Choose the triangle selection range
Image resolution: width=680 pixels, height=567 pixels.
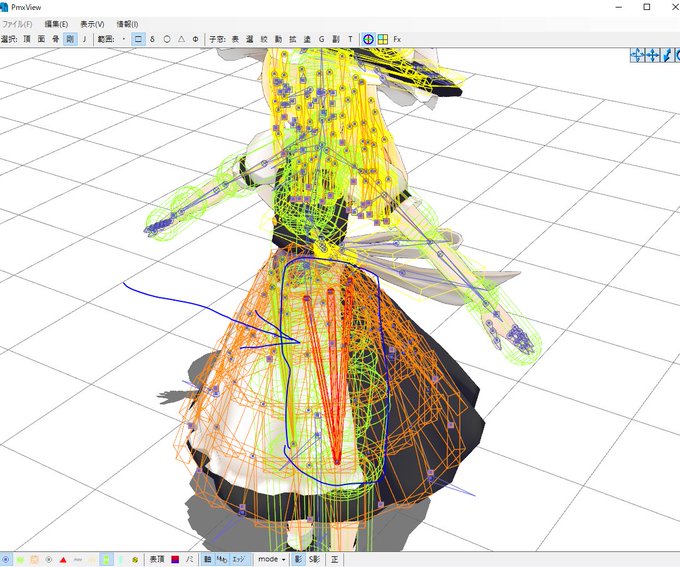click(x=181, y=39)
